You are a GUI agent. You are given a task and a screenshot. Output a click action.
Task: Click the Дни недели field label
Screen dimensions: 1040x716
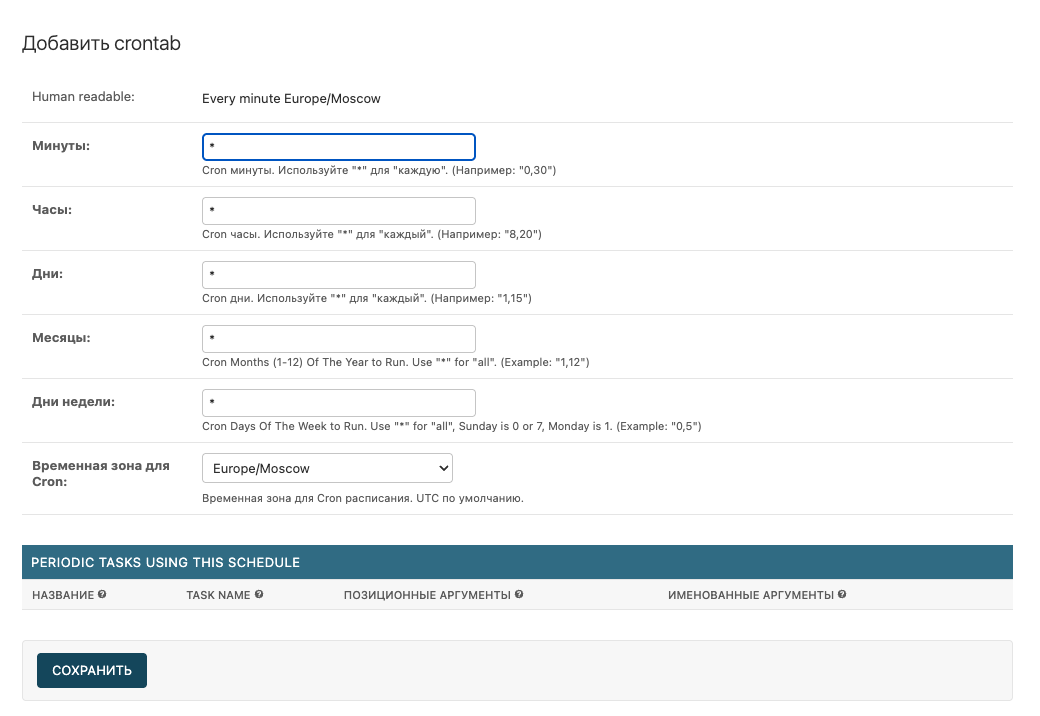point(73,402)
